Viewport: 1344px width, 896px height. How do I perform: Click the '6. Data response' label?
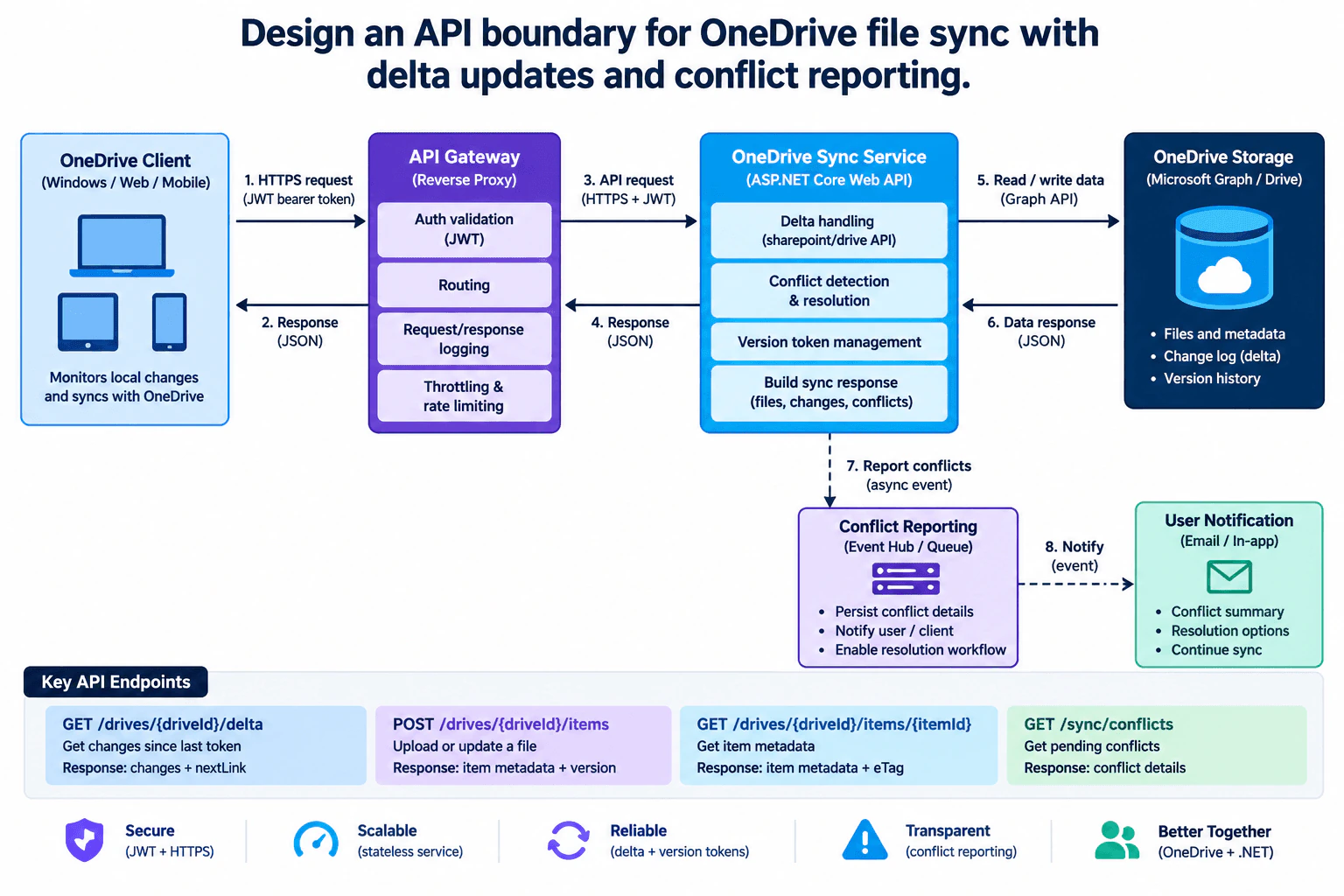point(1041,323)
